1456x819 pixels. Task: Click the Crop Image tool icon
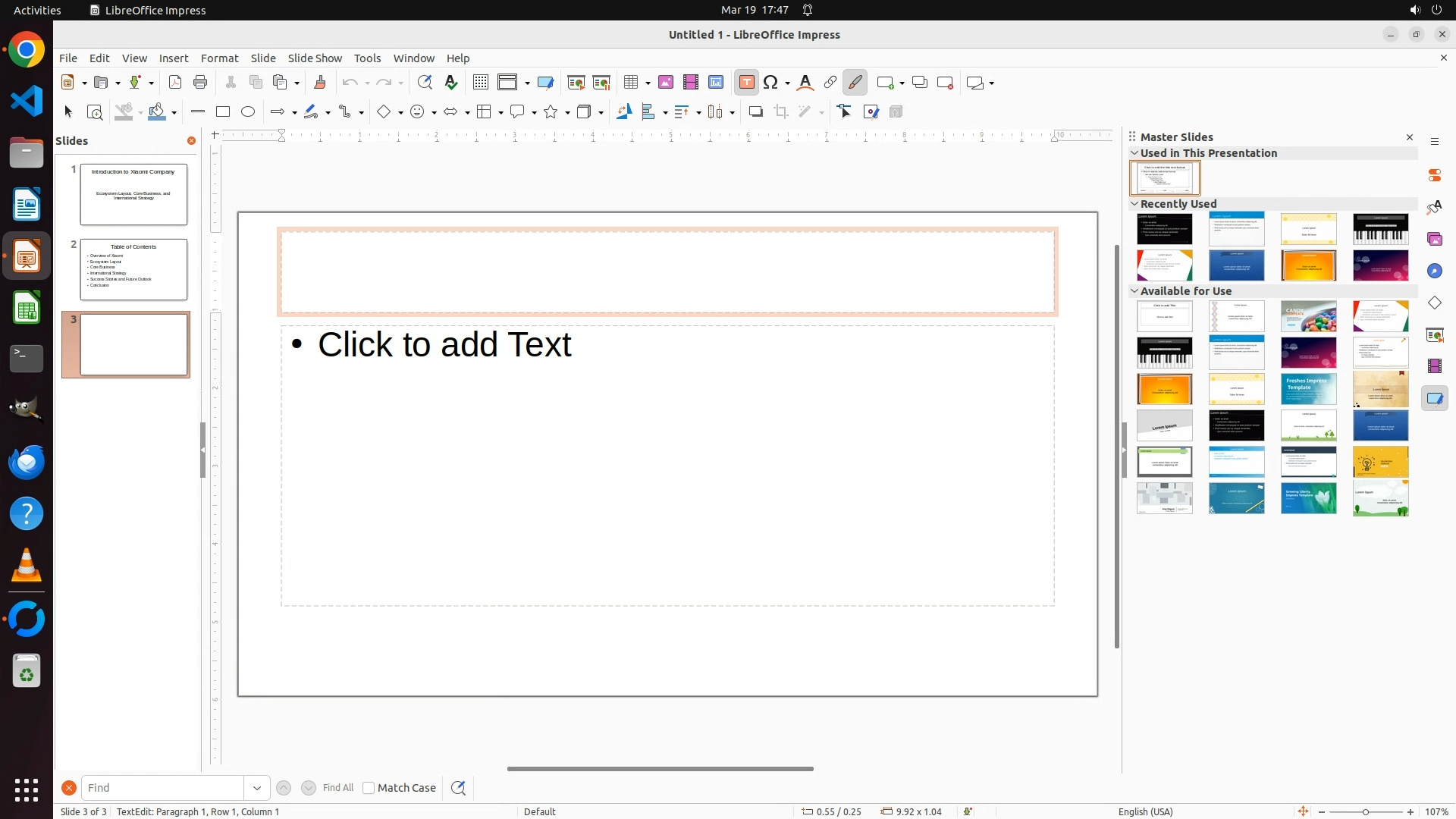click(x=781, y=112)
